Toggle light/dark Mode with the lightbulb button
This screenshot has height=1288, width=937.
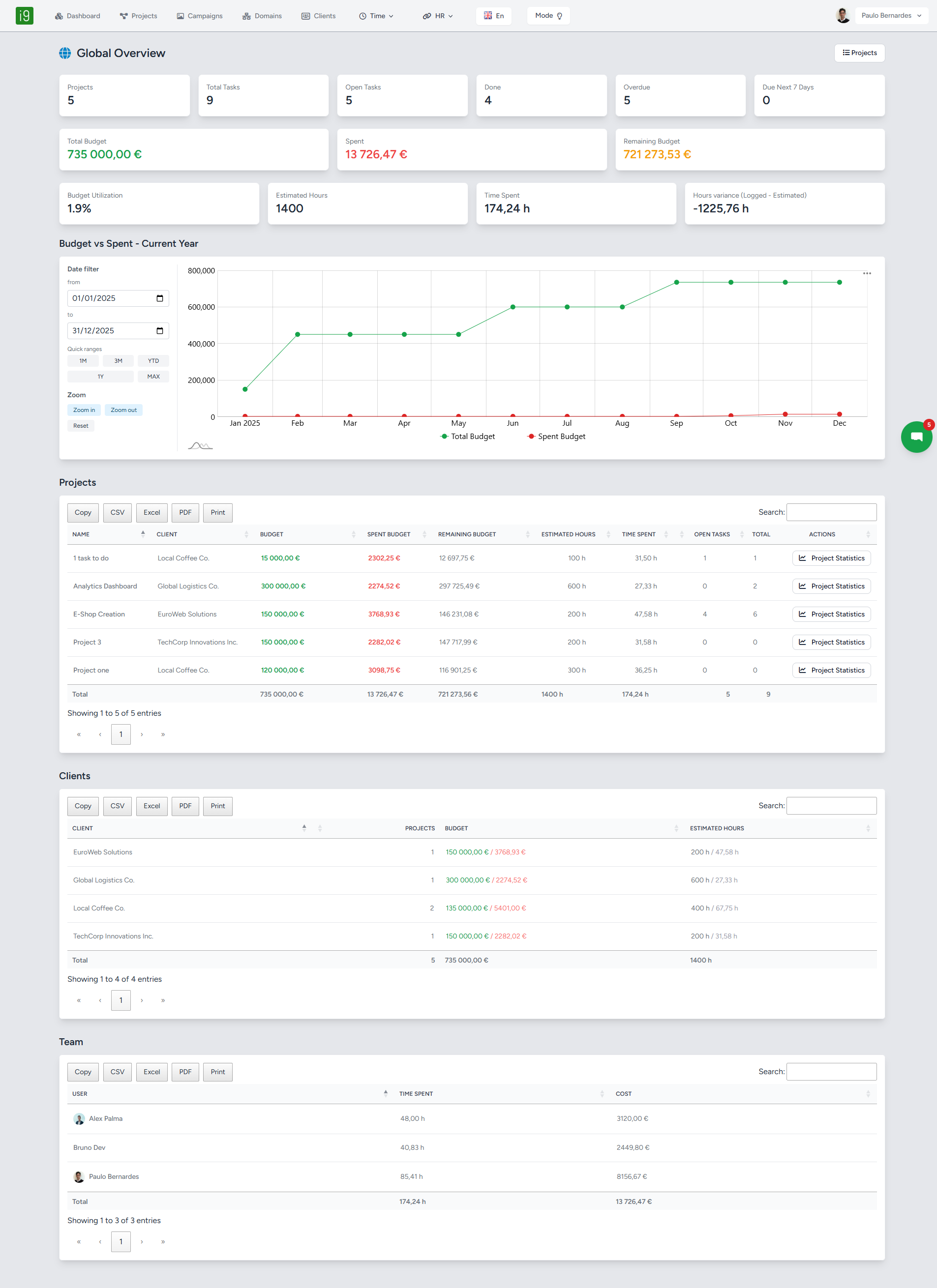pos(548,15)
